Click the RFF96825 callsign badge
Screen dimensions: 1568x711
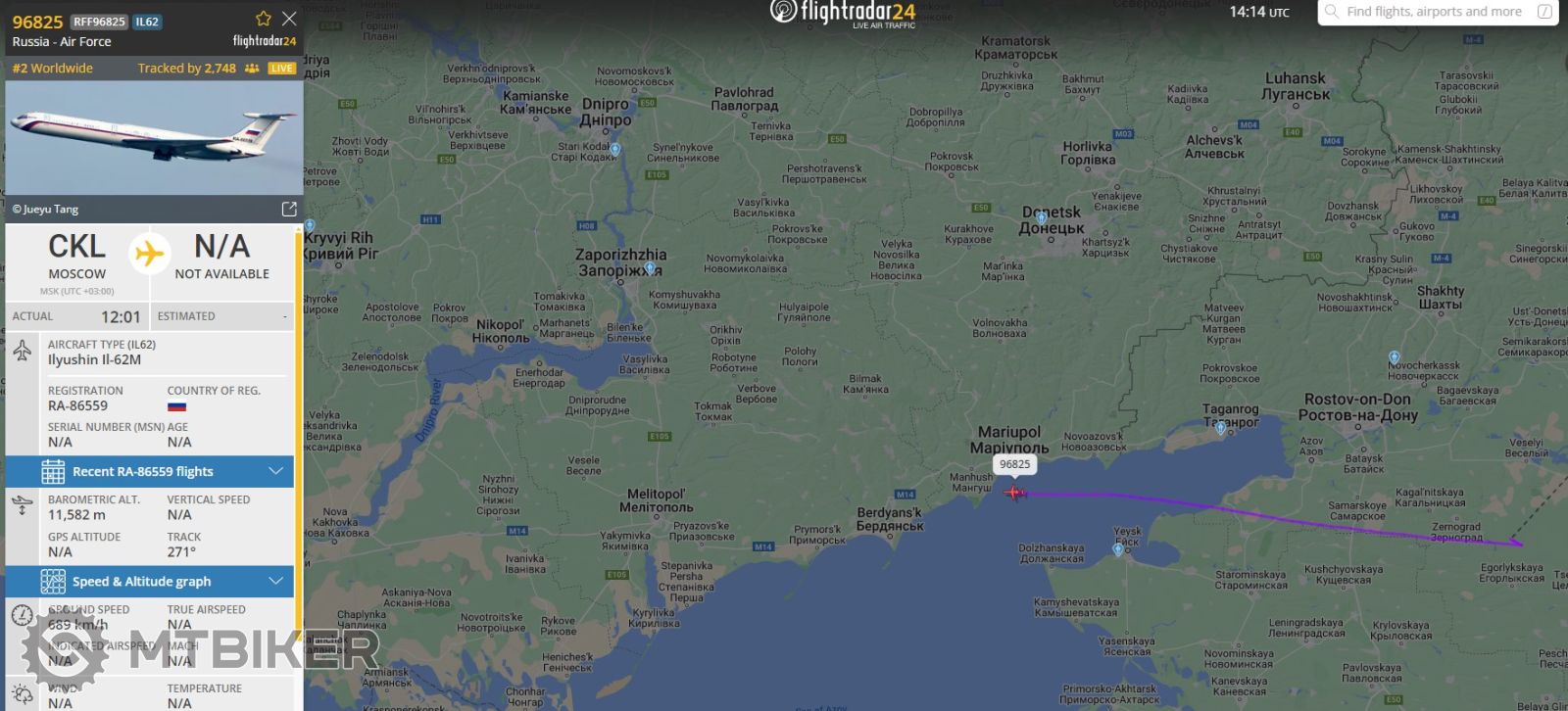click(99, 22)
